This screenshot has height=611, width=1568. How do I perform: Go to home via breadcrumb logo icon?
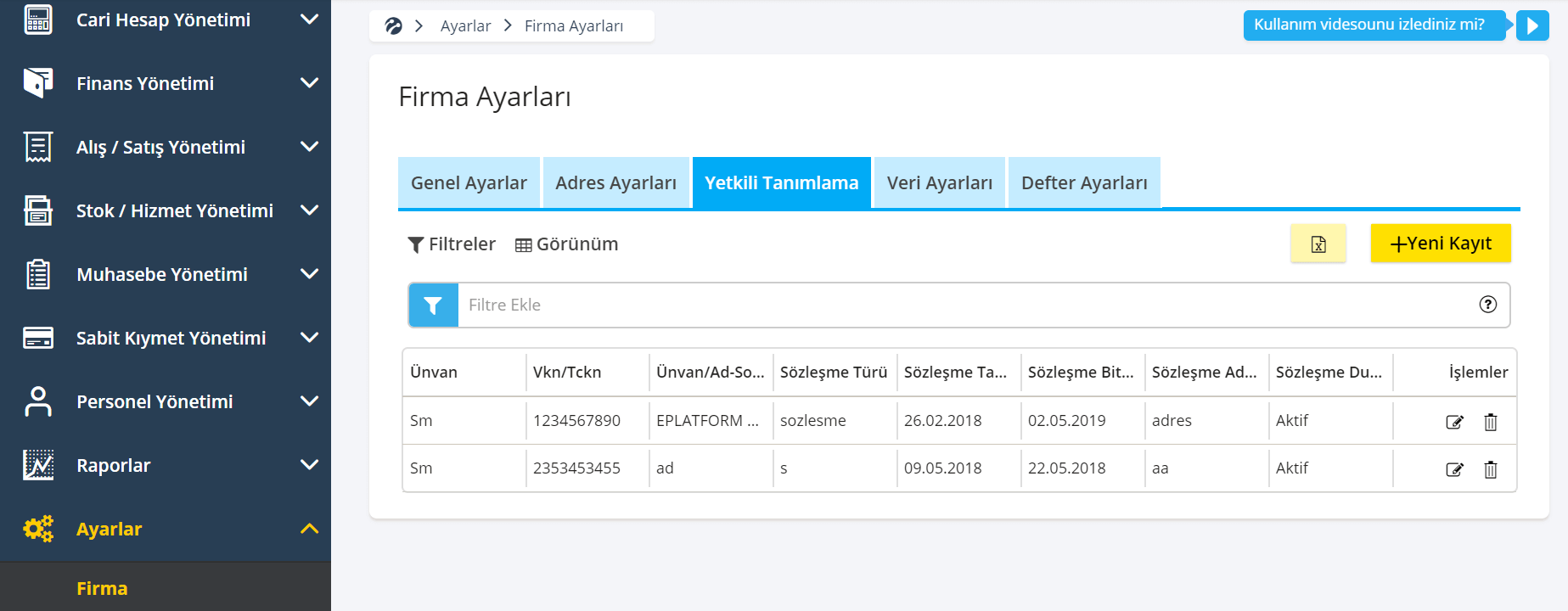coord(393,26)
